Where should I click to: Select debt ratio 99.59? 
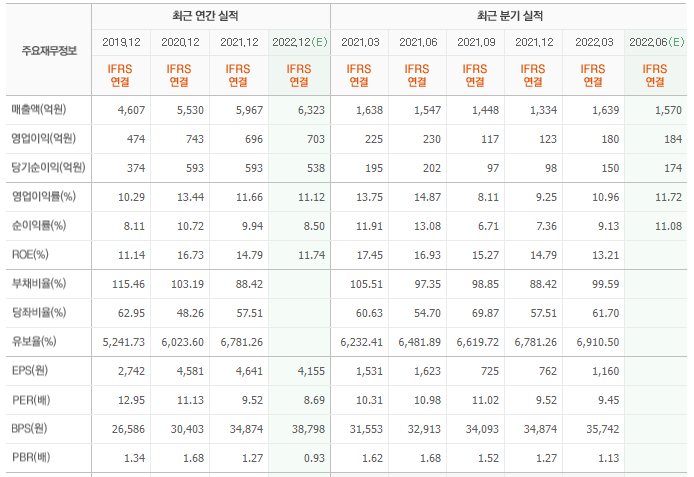(x=605, y=284)
